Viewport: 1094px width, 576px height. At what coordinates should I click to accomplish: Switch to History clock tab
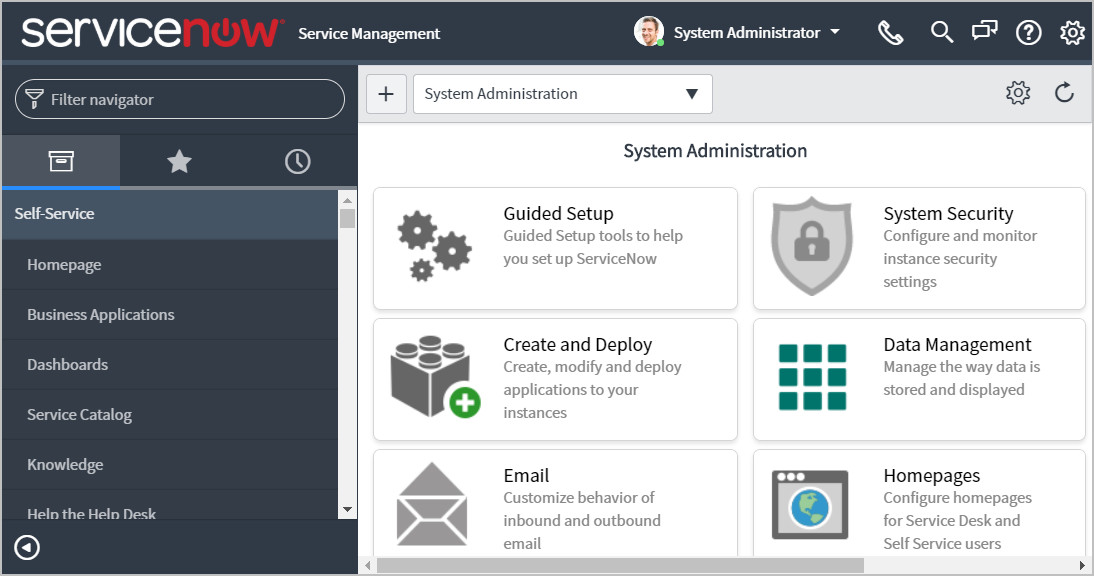[x=297, y=162]
